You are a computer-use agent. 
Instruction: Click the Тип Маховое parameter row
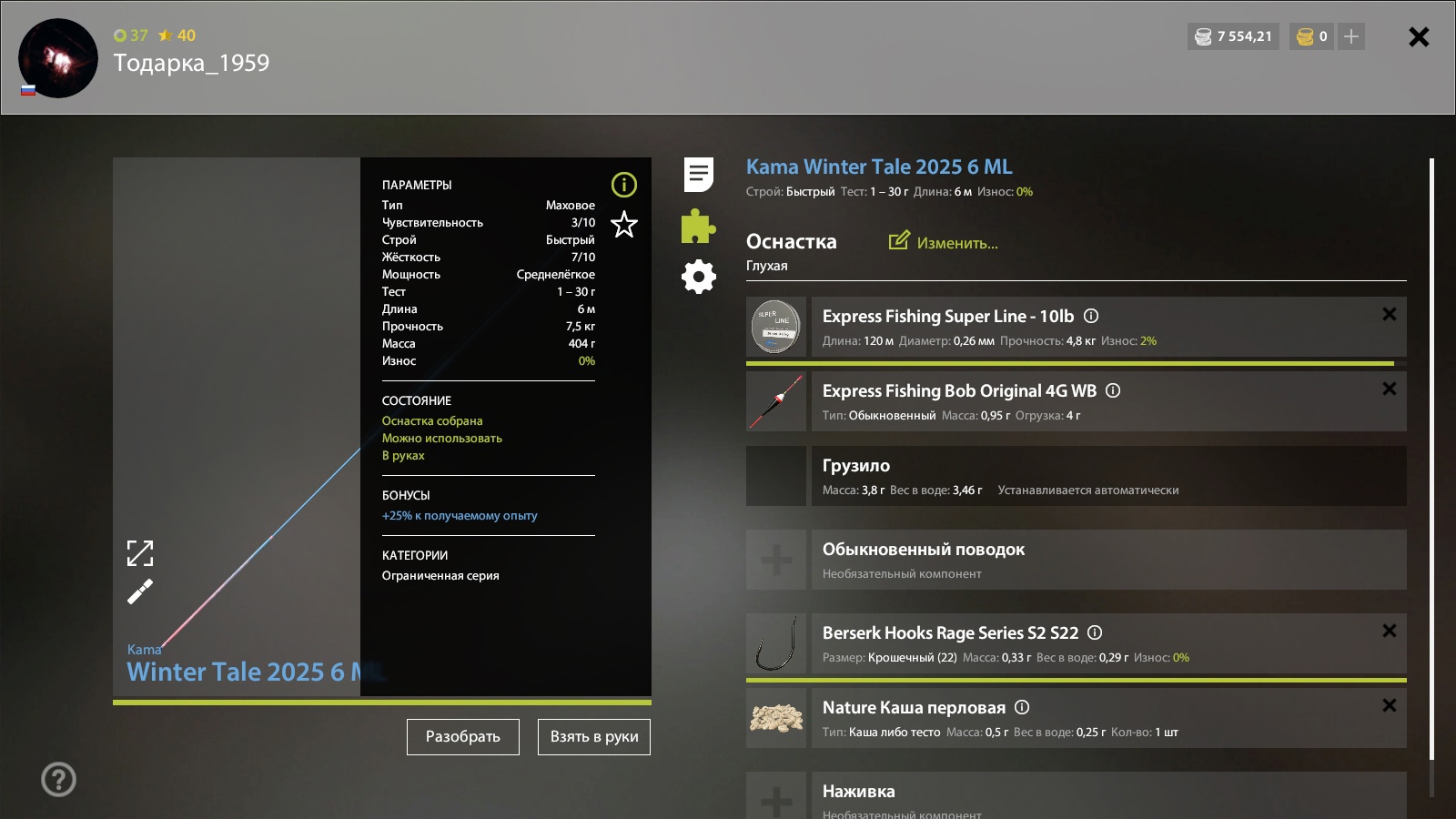(489, 205)
